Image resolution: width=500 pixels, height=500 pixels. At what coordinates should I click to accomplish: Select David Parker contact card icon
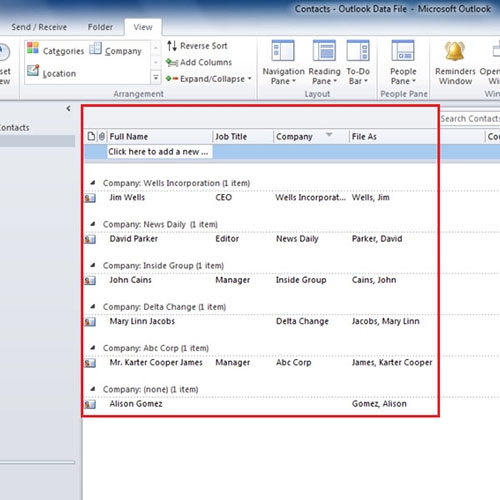click(90, 239)
